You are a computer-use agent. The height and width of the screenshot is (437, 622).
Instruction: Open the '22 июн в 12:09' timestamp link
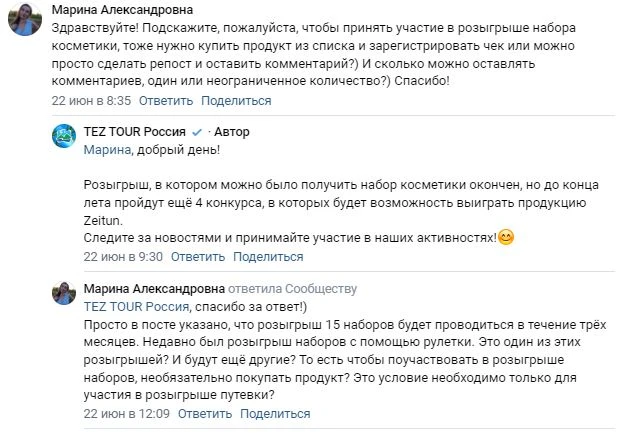(127, 413)
